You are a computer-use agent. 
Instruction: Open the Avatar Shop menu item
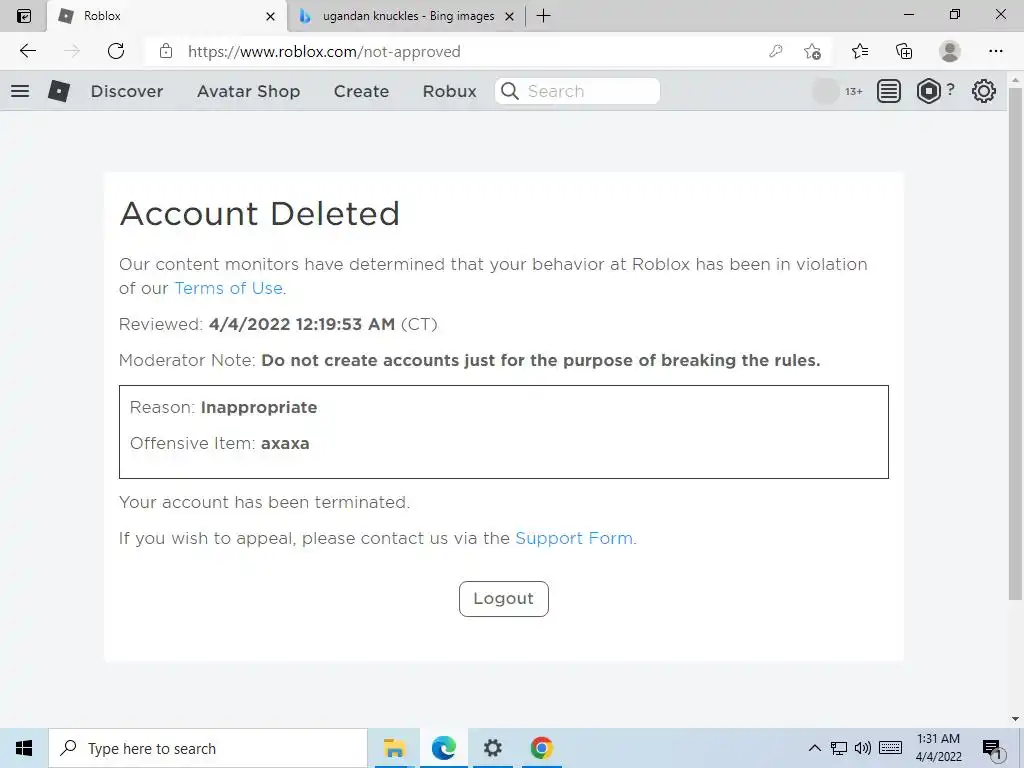[248, 91]
